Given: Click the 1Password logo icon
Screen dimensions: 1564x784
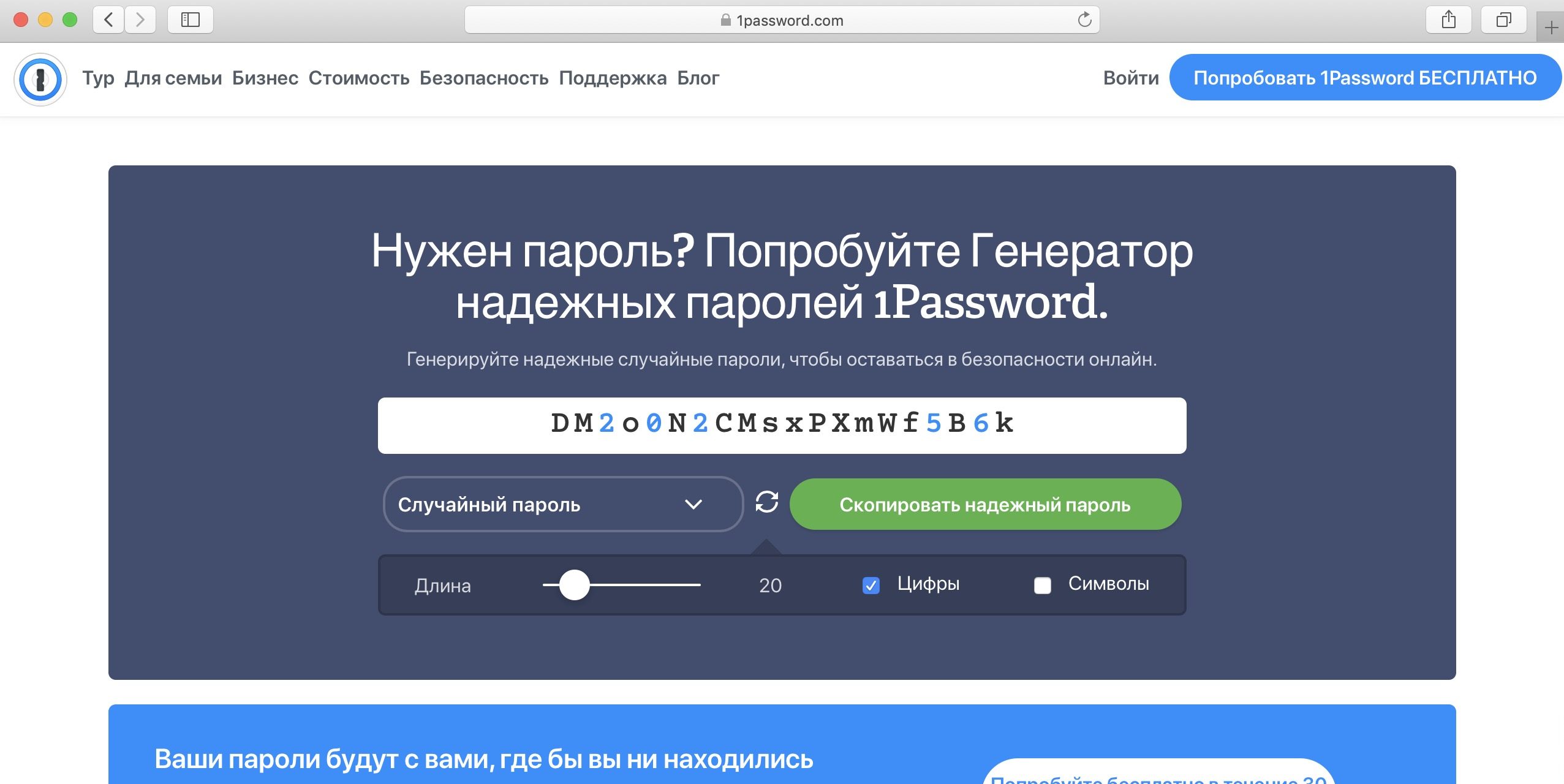Looking at the screenshot, I should coord(40,80).
